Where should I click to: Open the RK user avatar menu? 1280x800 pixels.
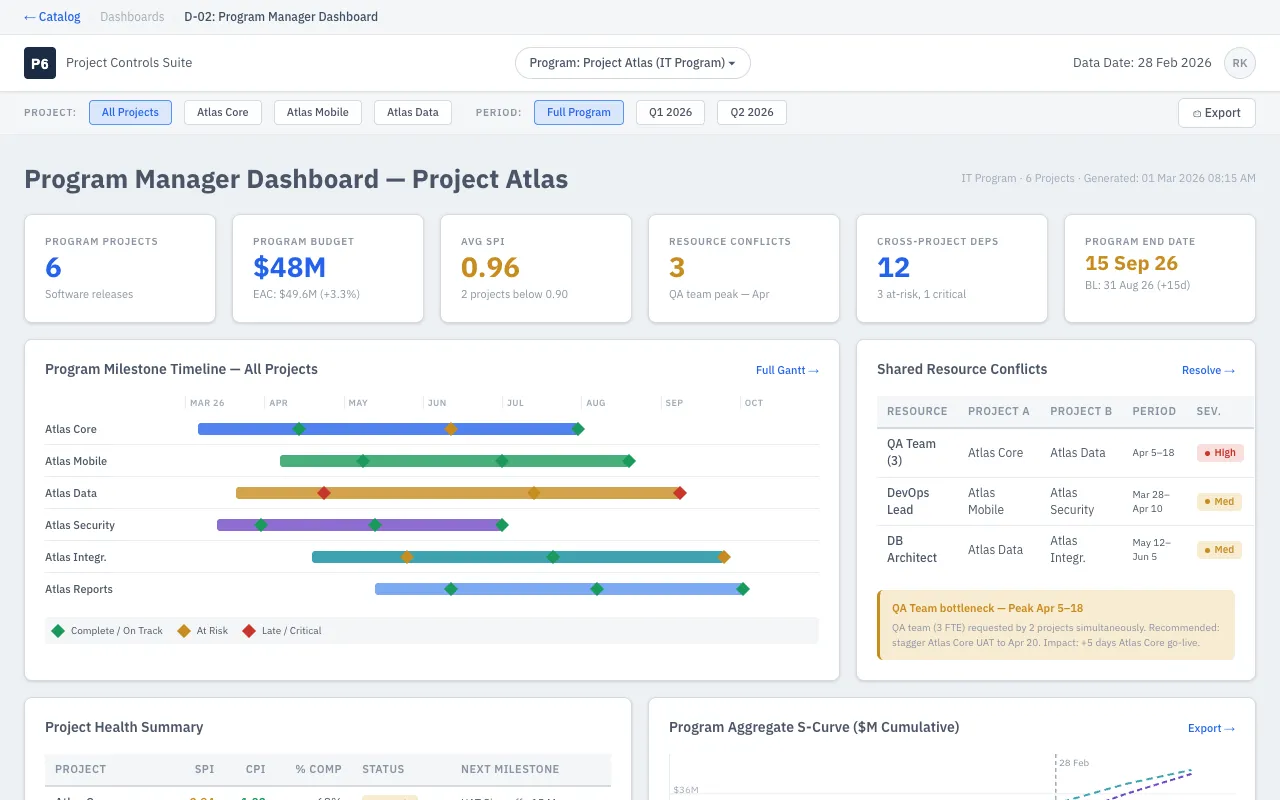[1240, 62]
